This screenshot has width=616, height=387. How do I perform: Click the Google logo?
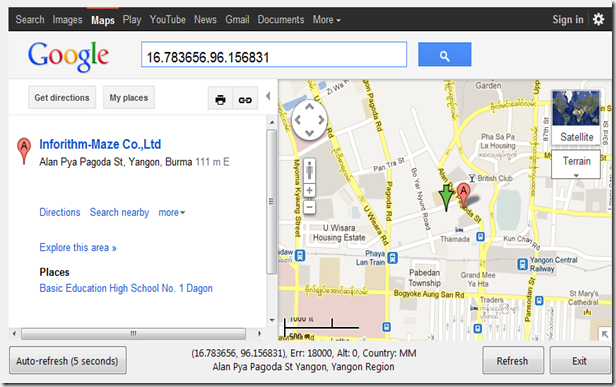click(x=68, y=56)
